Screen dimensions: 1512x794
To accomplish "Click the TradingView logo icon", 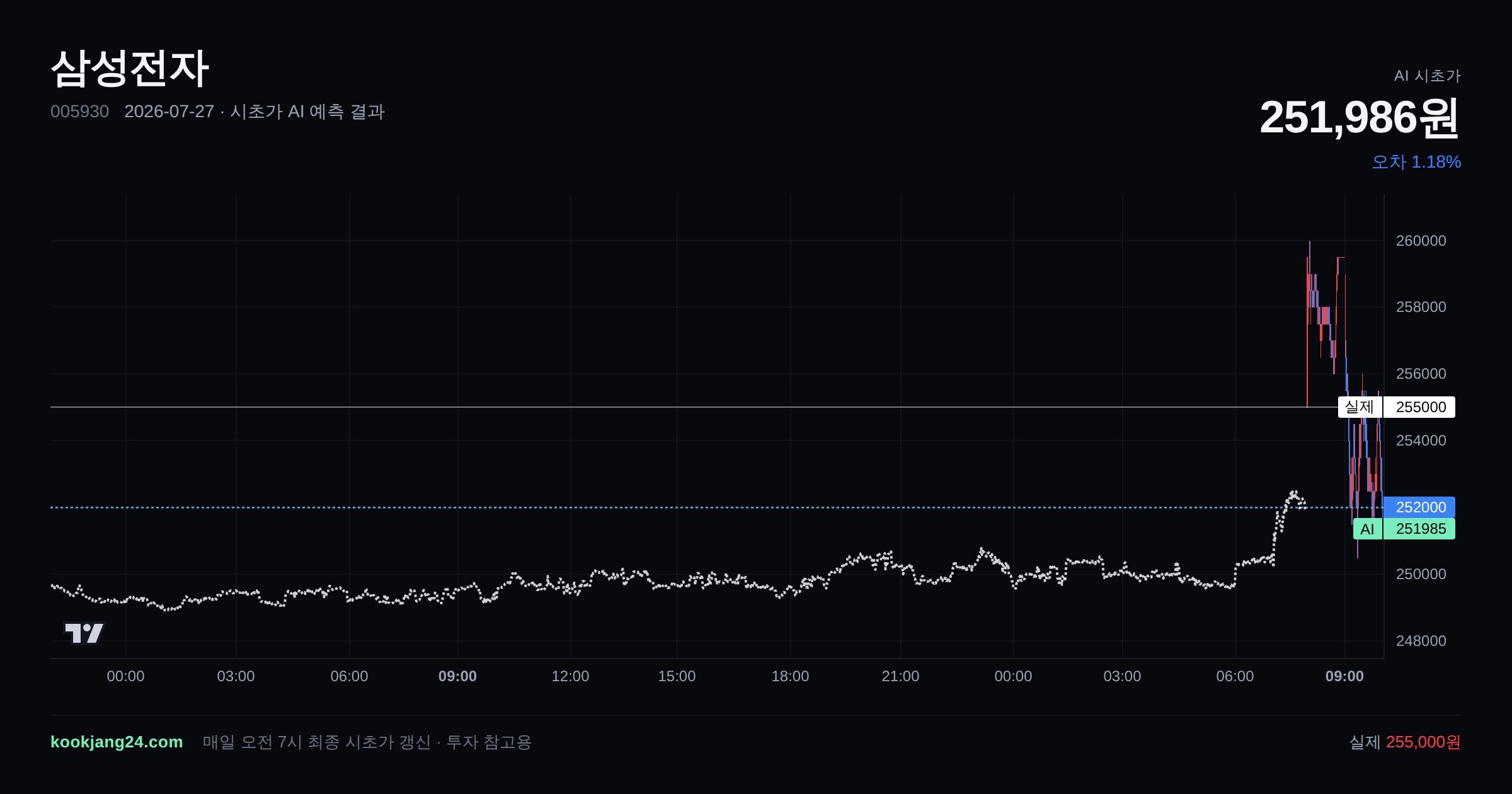I will point(84,633).
